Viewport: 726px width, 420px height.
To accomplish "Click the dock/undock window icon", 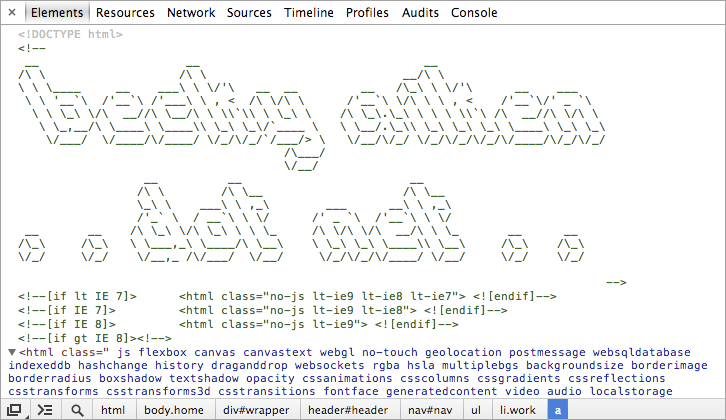I will click(15, 410).
